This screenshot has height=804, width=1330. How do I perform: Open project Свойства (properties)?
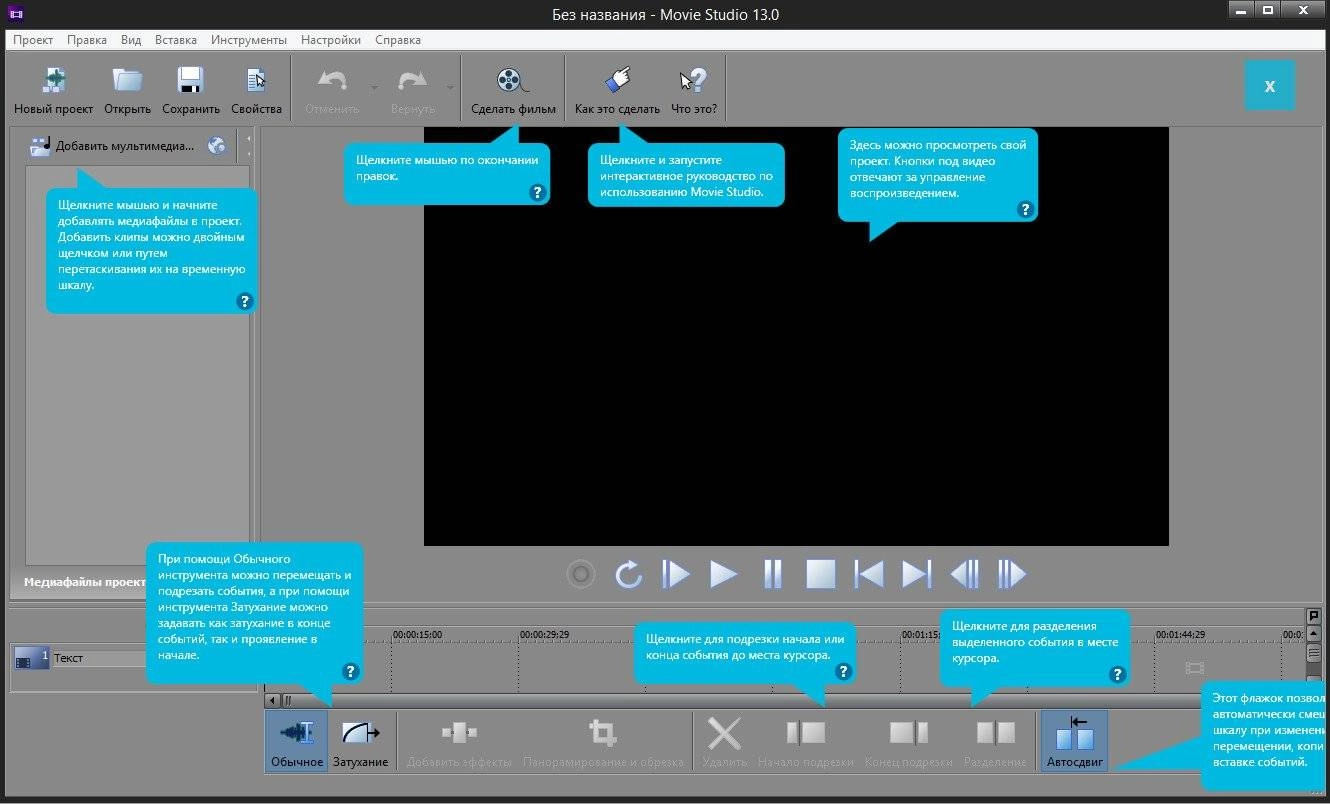256,89
